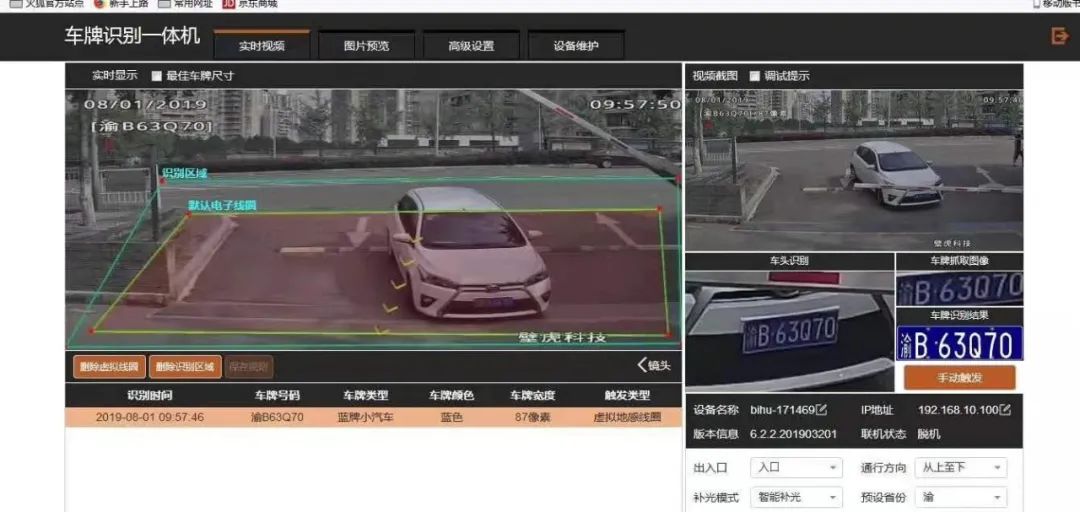This screenshot has height=512, width=1080.
Task: Toggle 调试提示 checkbox
Action: click(754, 76)
